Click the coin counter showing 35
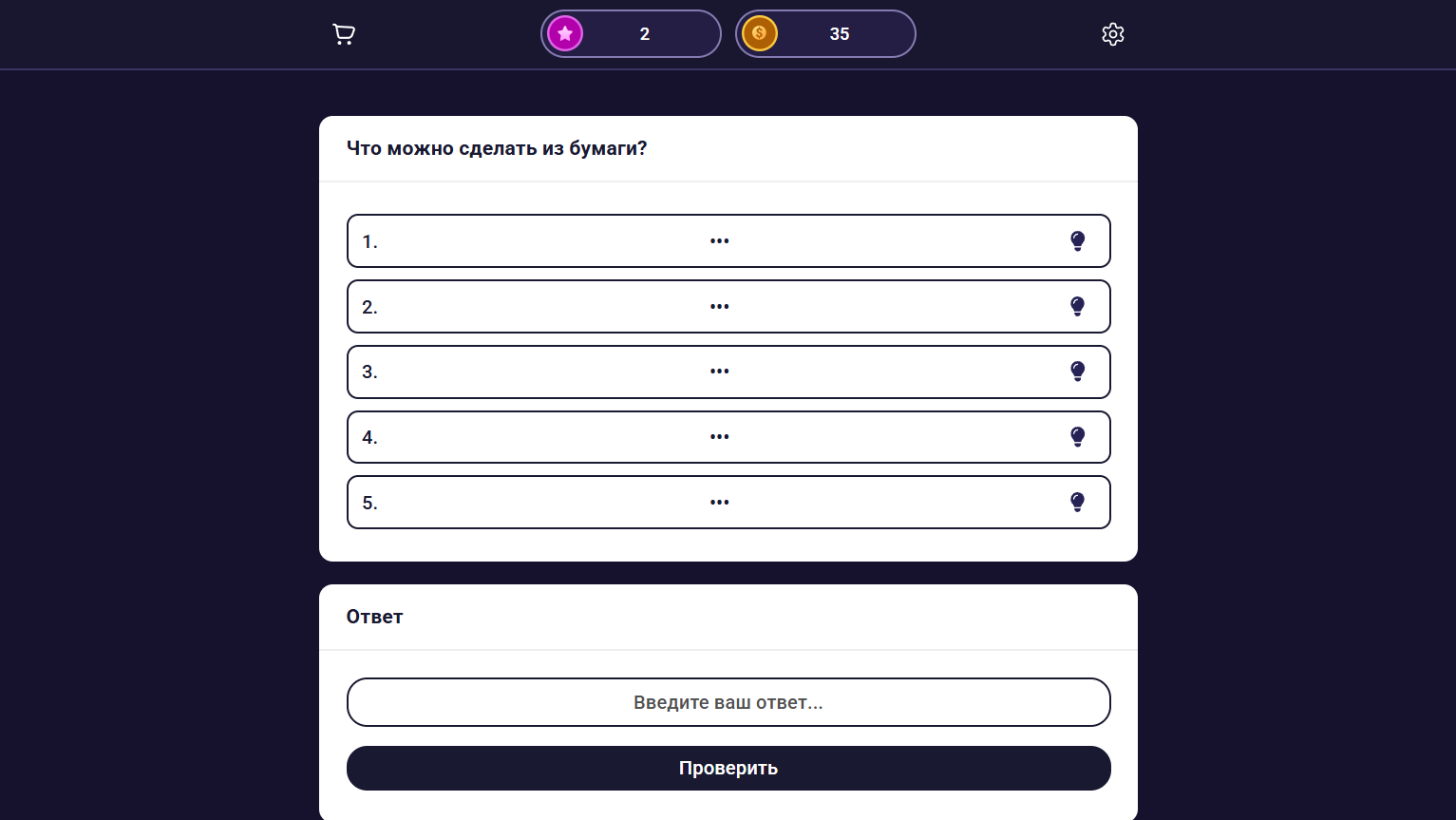Screen dimensions: 1456x820 pos(840,33)
